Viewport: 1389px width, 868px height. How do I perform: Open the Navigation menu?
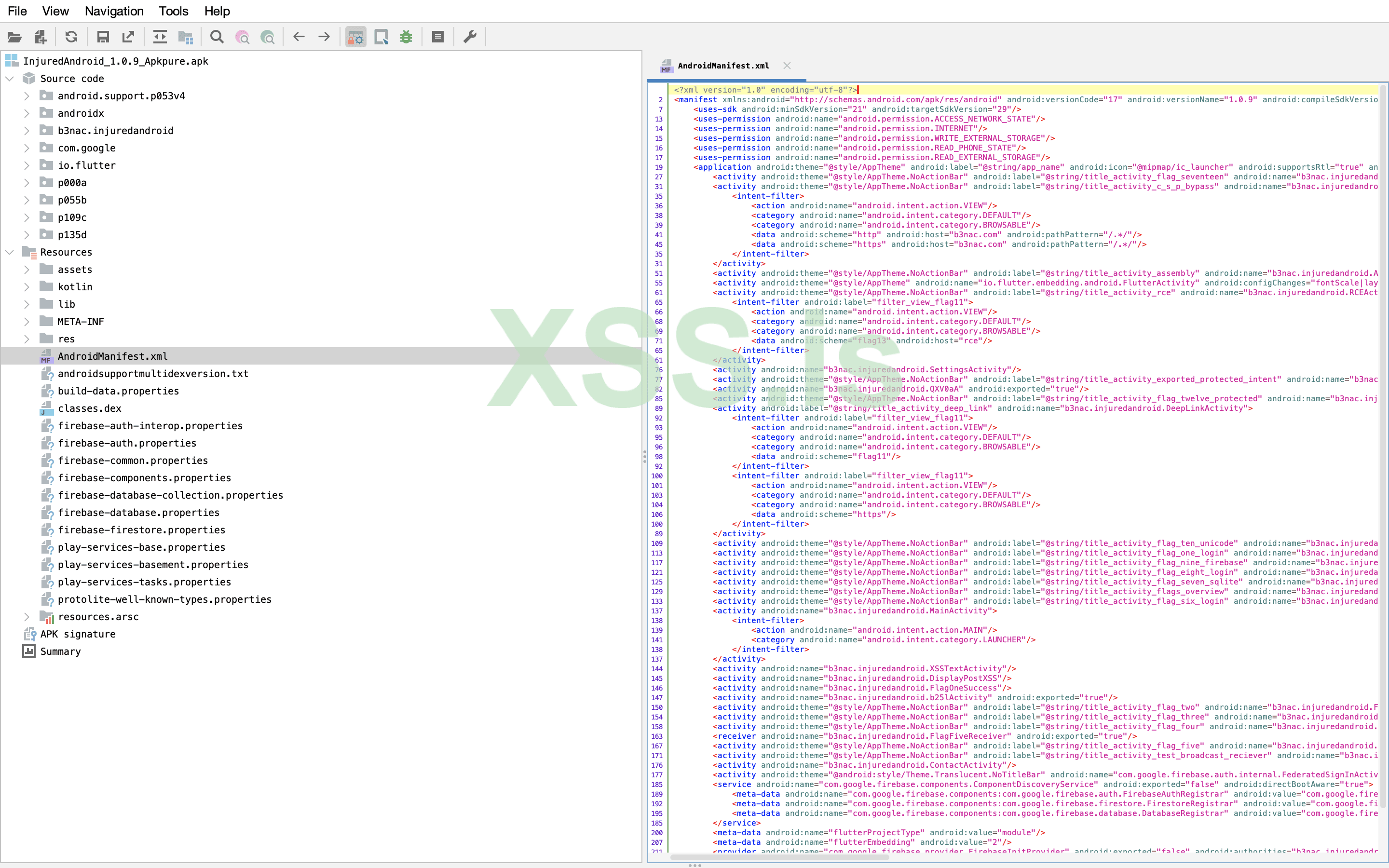click(x=114, y=11)
